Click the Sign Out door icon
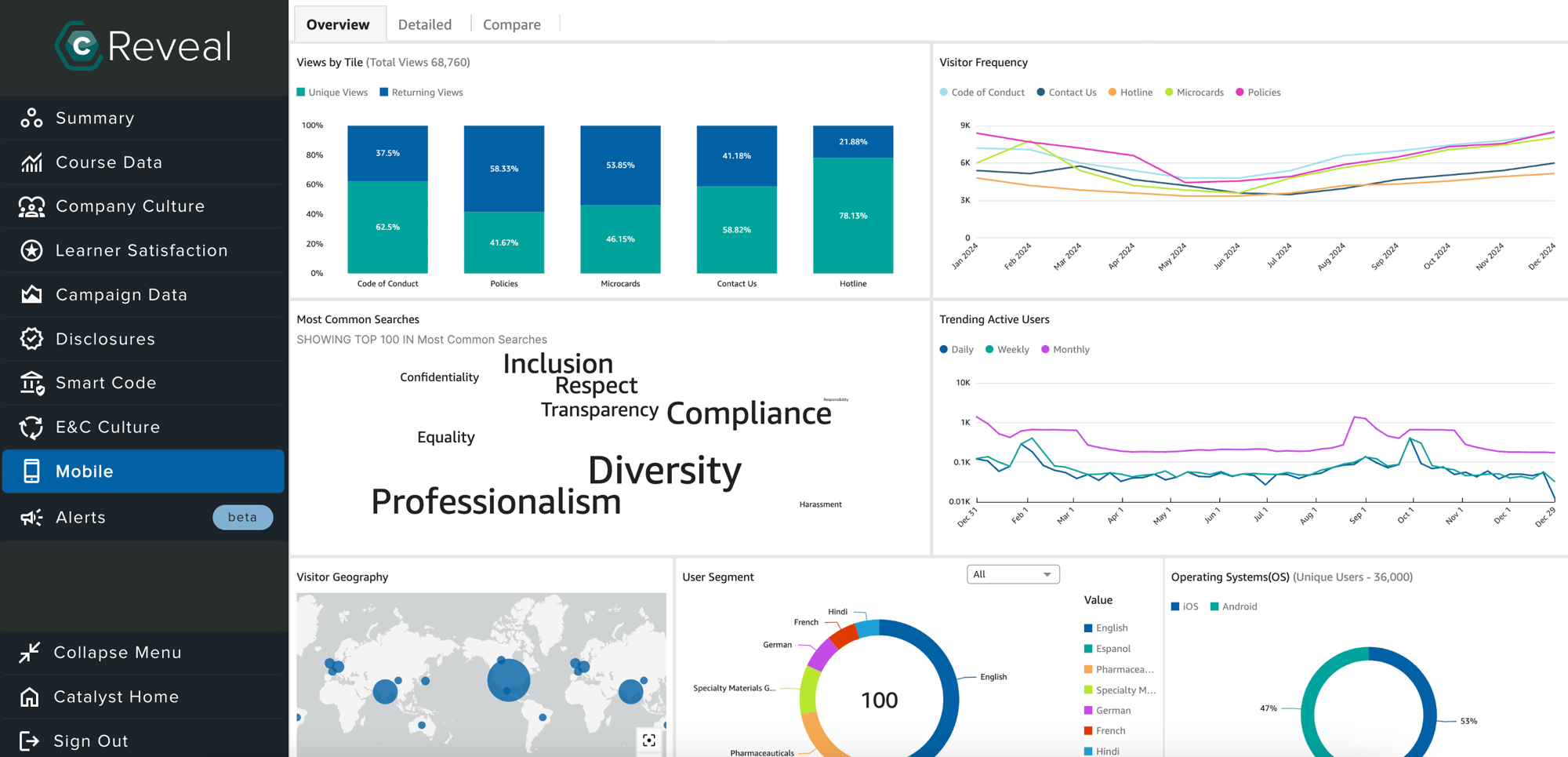Screen dimensions: 1568x757 pyautogui.click(x=30, y=741)
